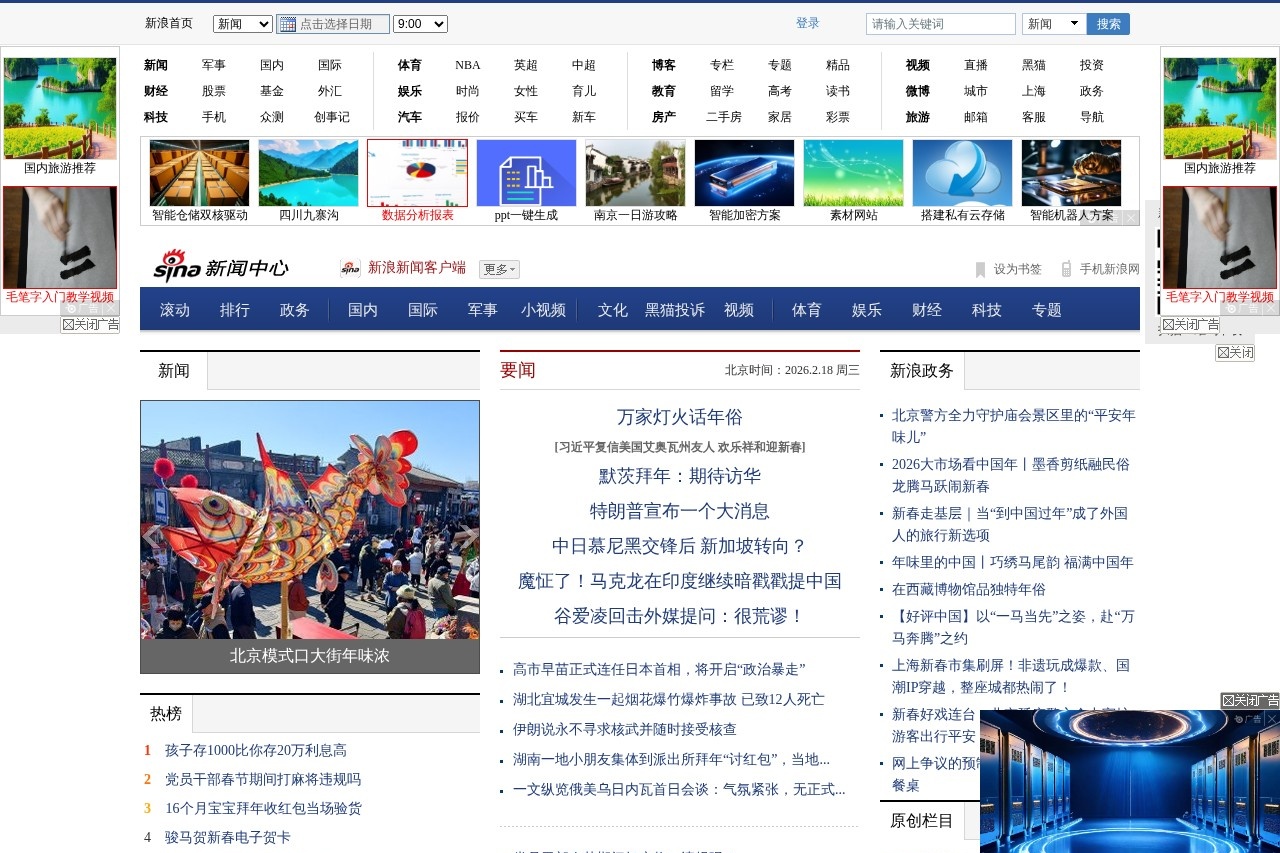Open 在西藏博物馆品独特年俗 article
1280x853 pixels.
point(969,589)
